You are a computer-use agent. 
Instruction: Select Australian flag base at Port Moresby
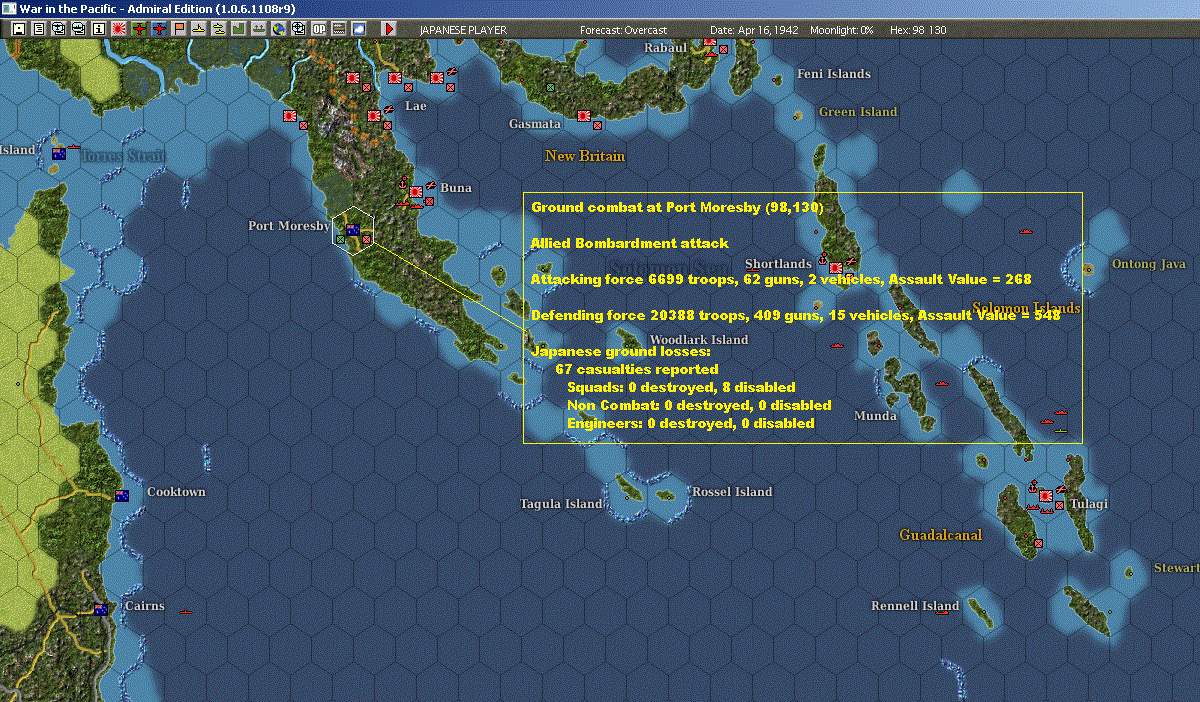[352, 230]
